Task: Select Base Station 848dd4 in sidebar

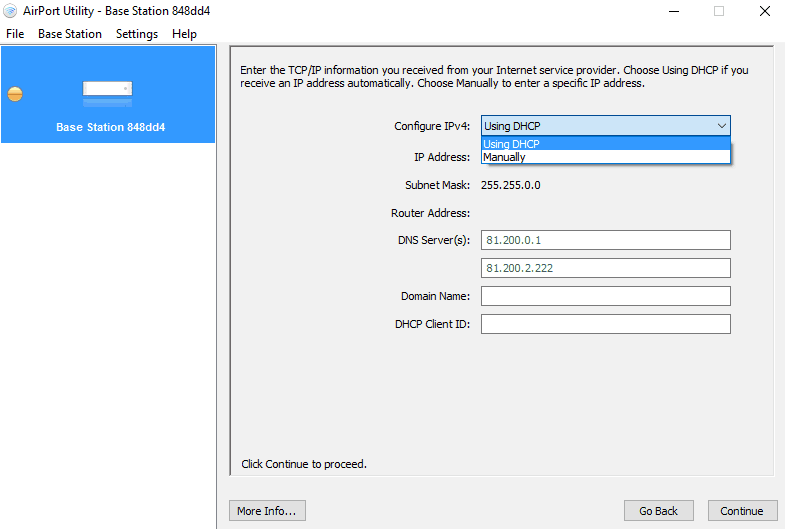Action: [x=108, y=94]
